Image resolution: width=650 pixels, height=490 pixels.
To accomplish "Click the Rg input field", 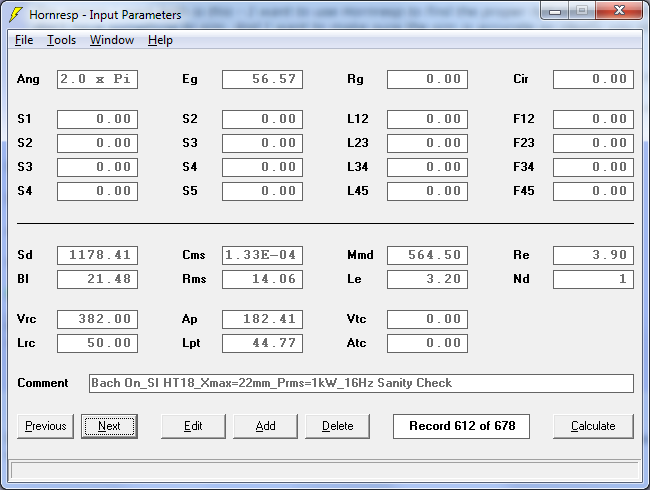I will click(x=427, y=79).
